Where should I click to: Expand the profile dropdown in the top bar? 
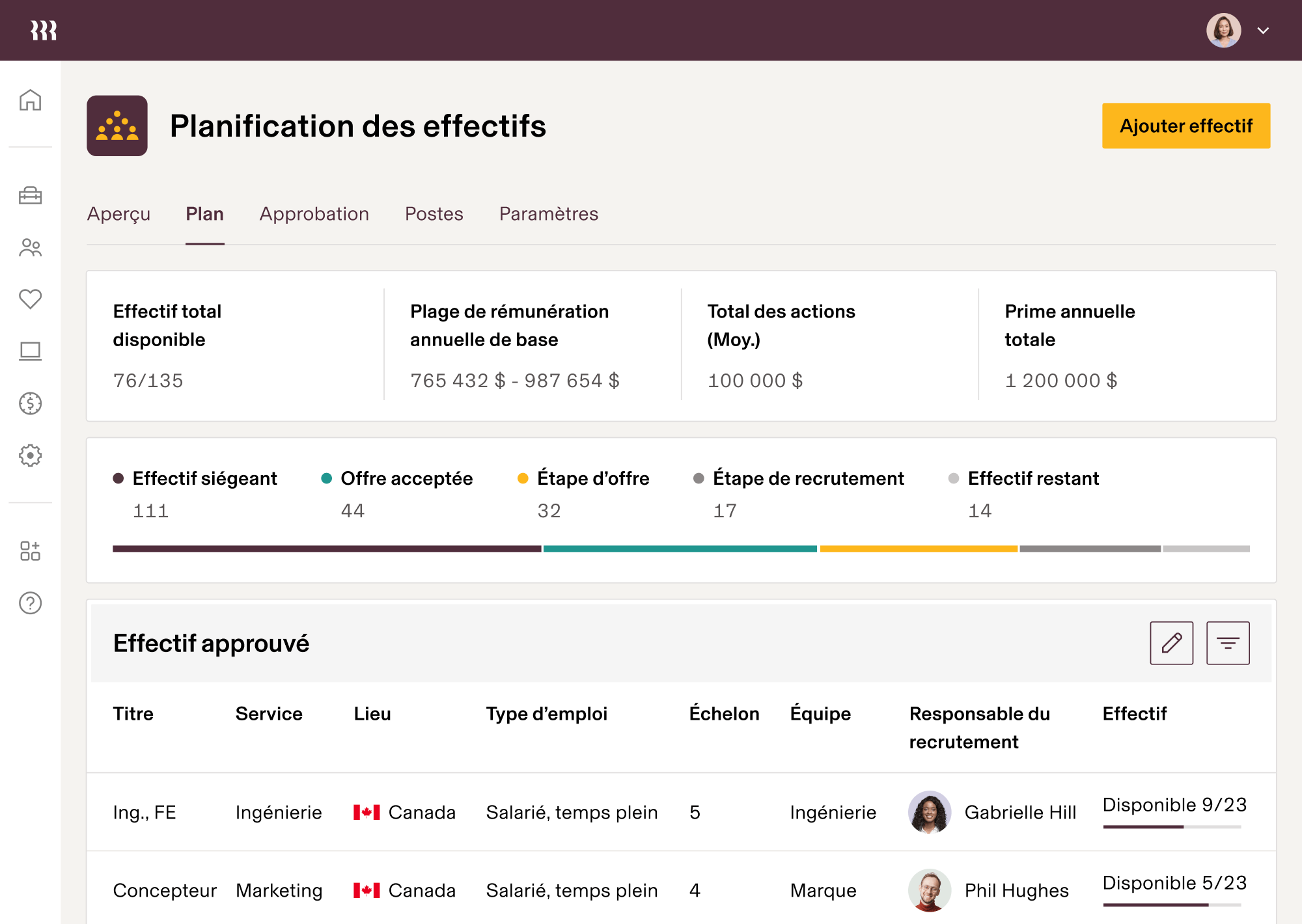pyautogui.click(x=1264, y=30)
